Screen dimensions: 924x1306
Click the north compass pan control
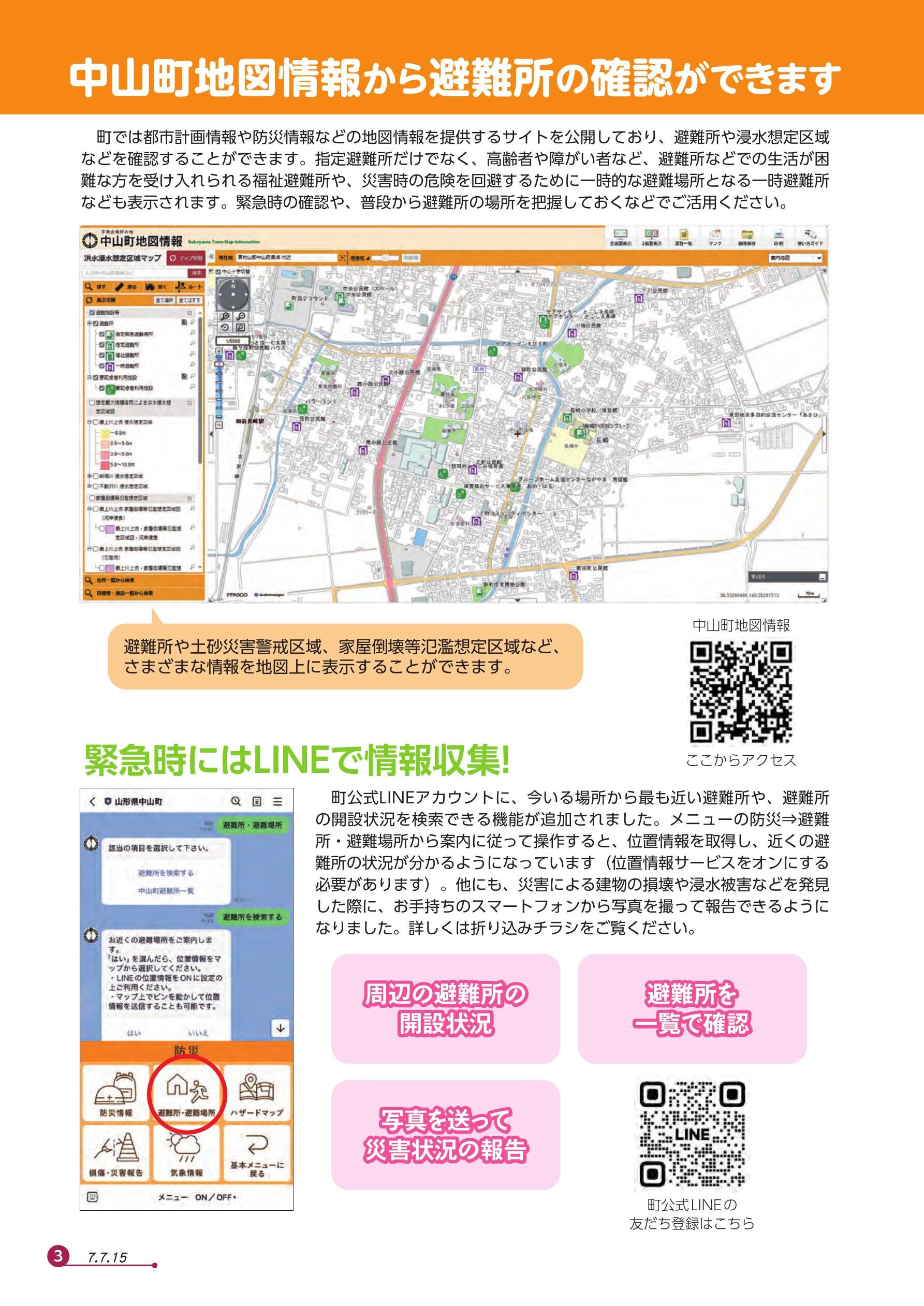233,294
